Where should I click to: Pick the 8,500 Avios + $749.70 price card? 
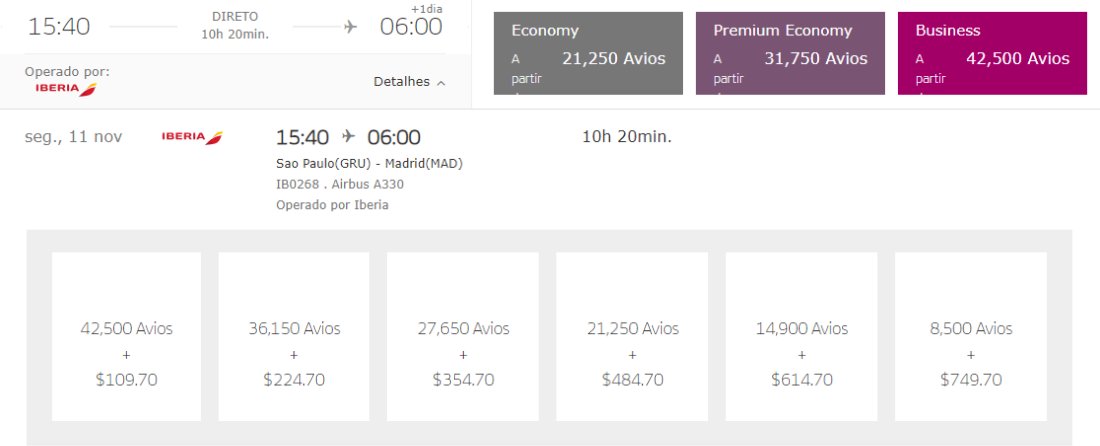pyautogui.click(x=970, y=336)
